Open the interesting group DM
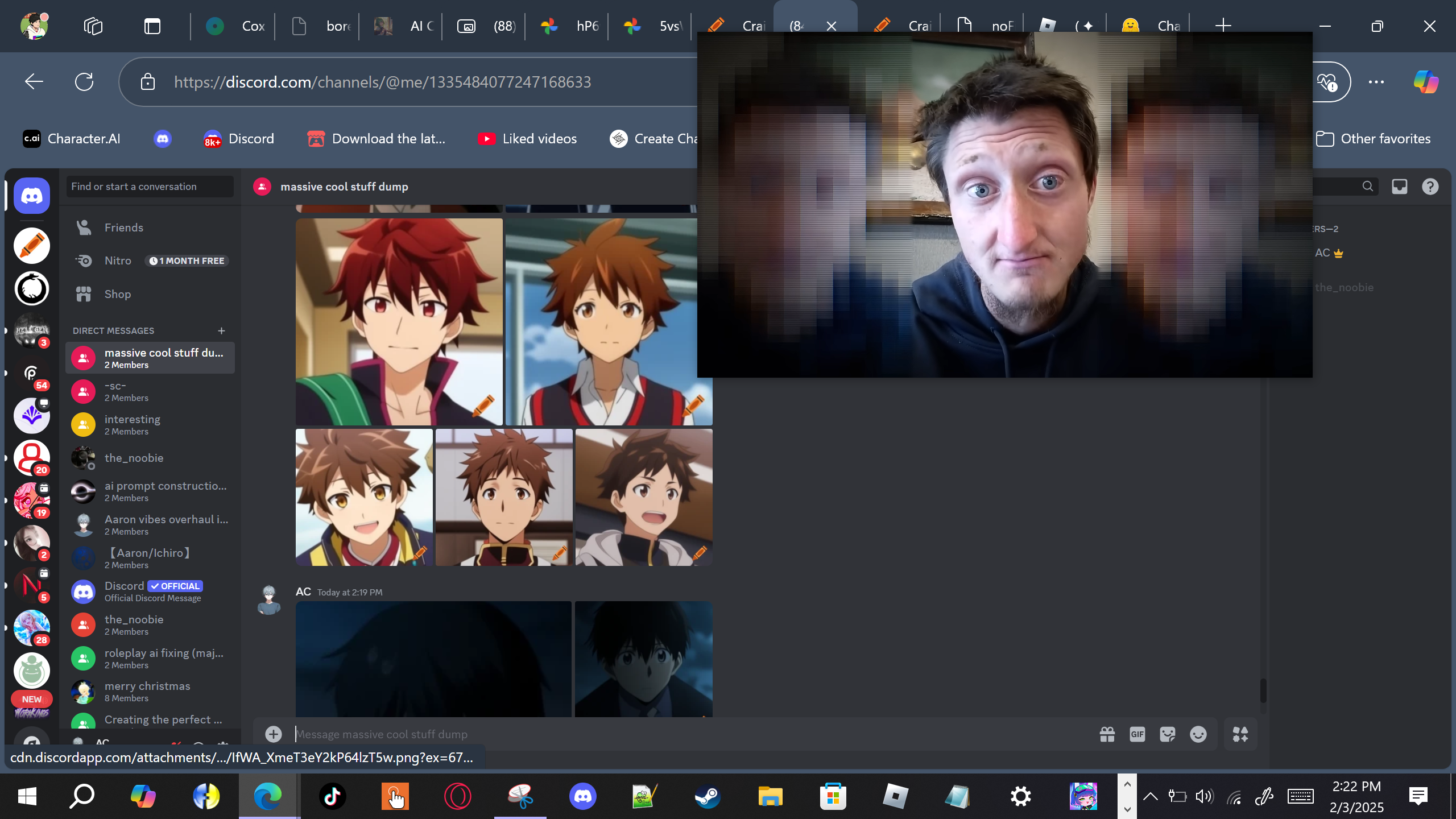The width and height of the screenshot is (1456, 819). pyautogui.click(x=150, y=425)
